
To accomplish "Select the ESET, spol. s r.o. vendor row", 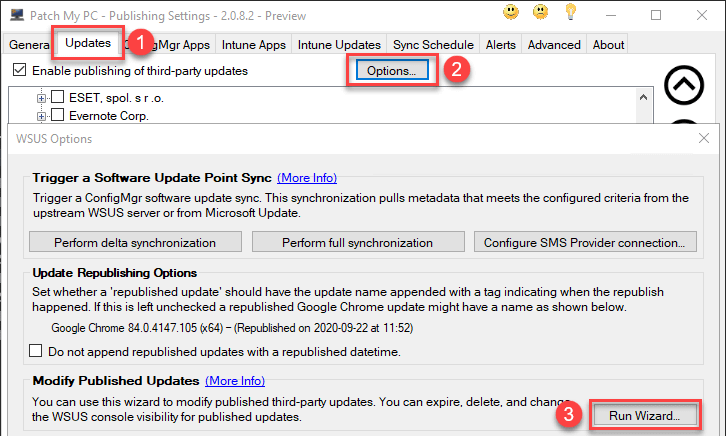I will tap(116, 98).
